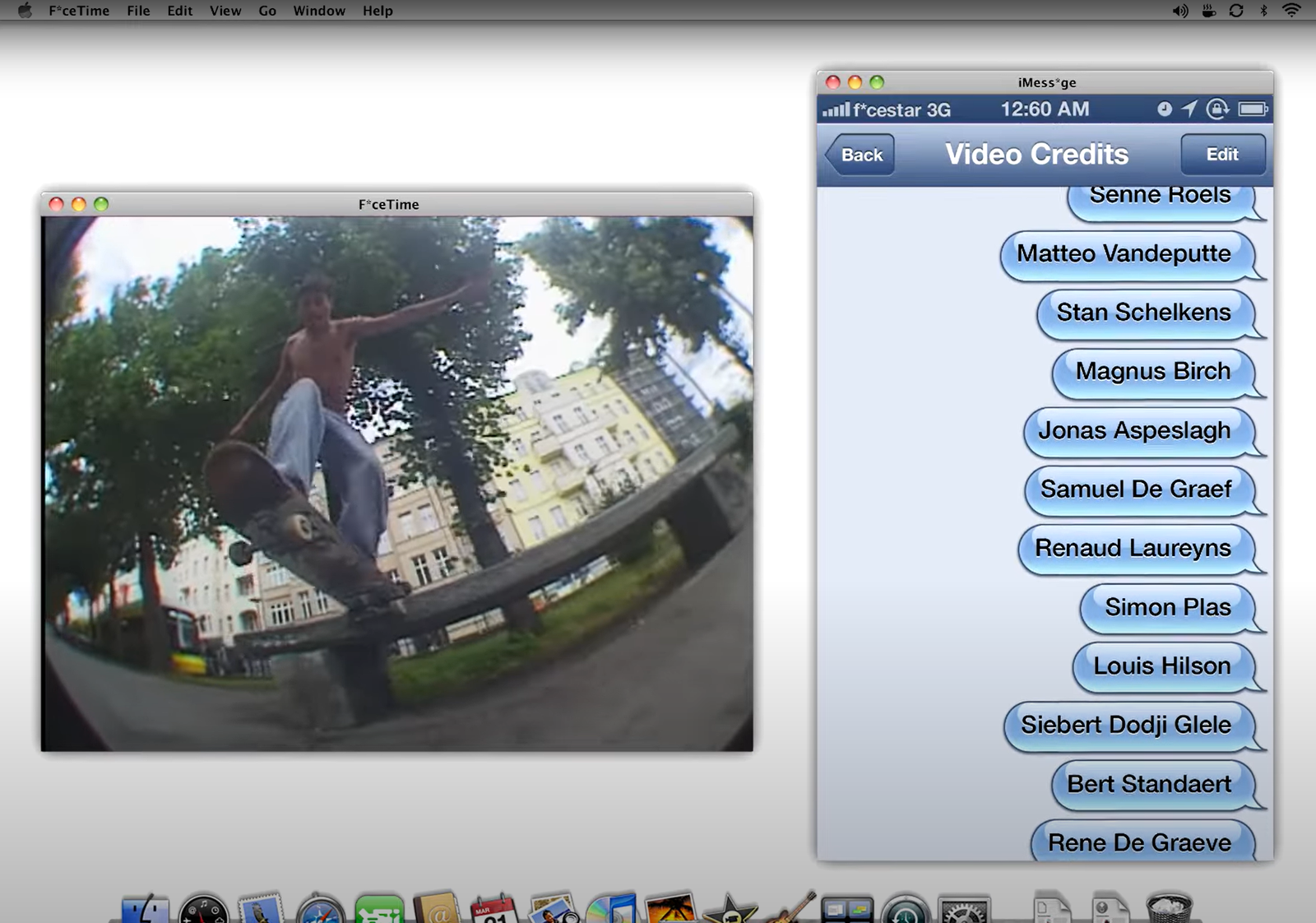This screenshot has height=923, width=1316.
Task: Open Mail stamp icon in dock
Action: point(261,908)
